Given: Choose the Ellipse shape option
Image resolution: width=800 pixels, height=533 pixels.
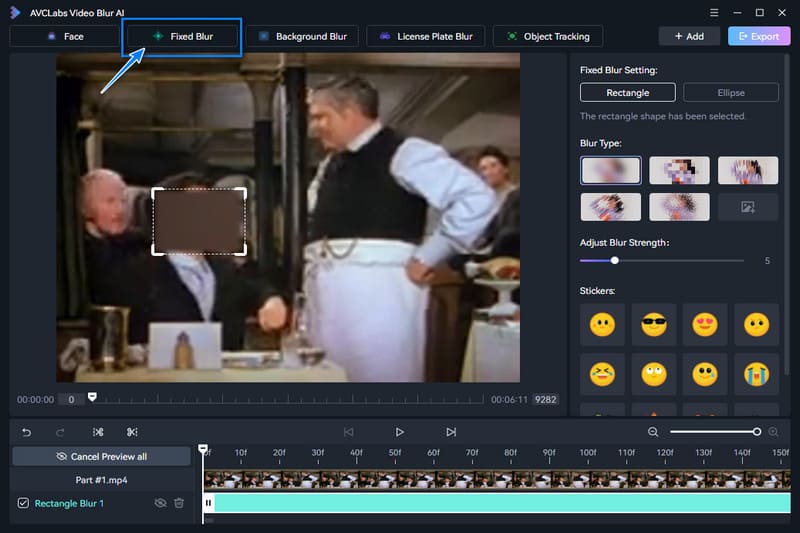Looking at the screenshot, I should click(731, 92).
